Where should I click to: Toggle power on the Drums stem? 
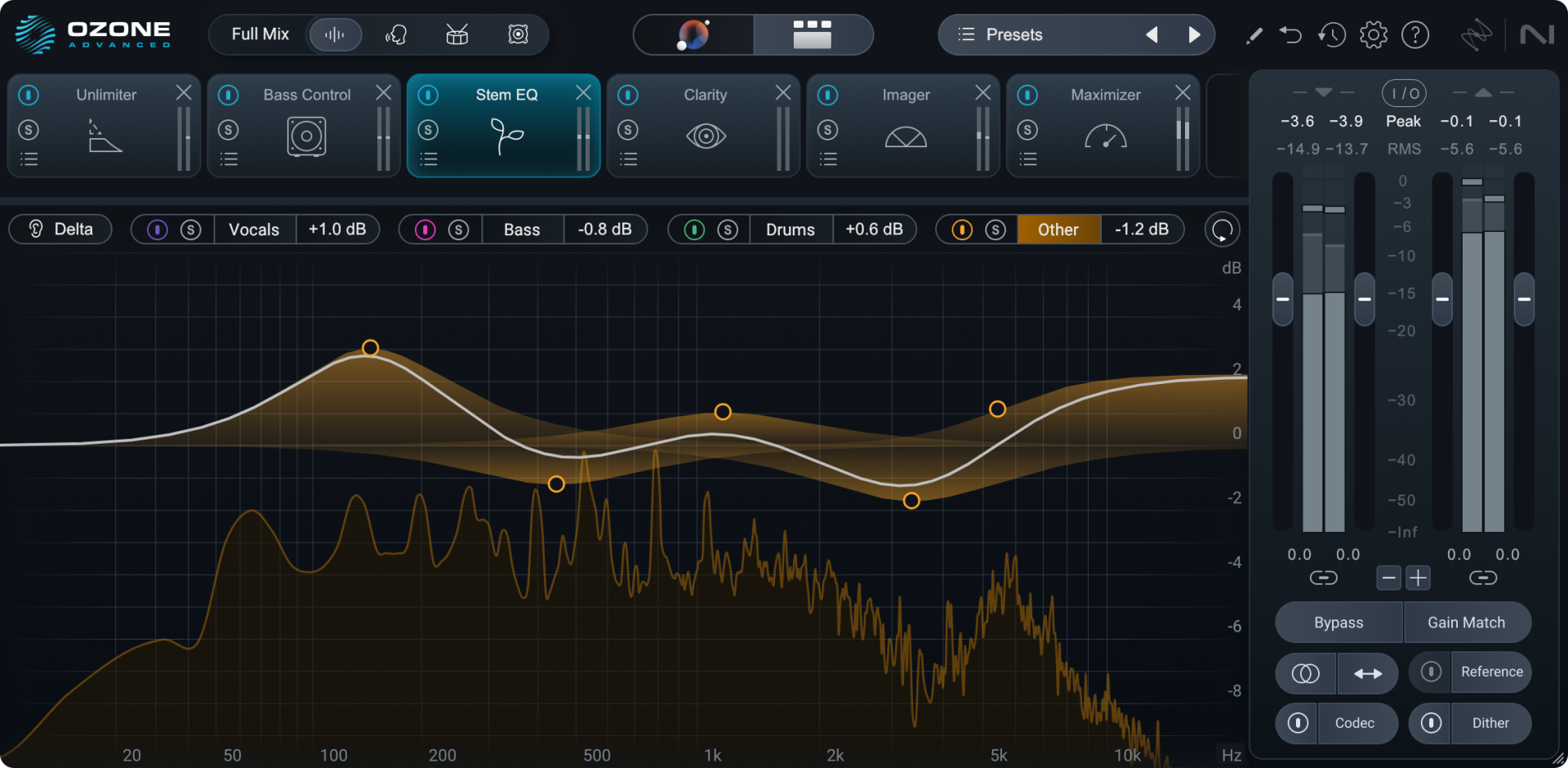(694, 230)
